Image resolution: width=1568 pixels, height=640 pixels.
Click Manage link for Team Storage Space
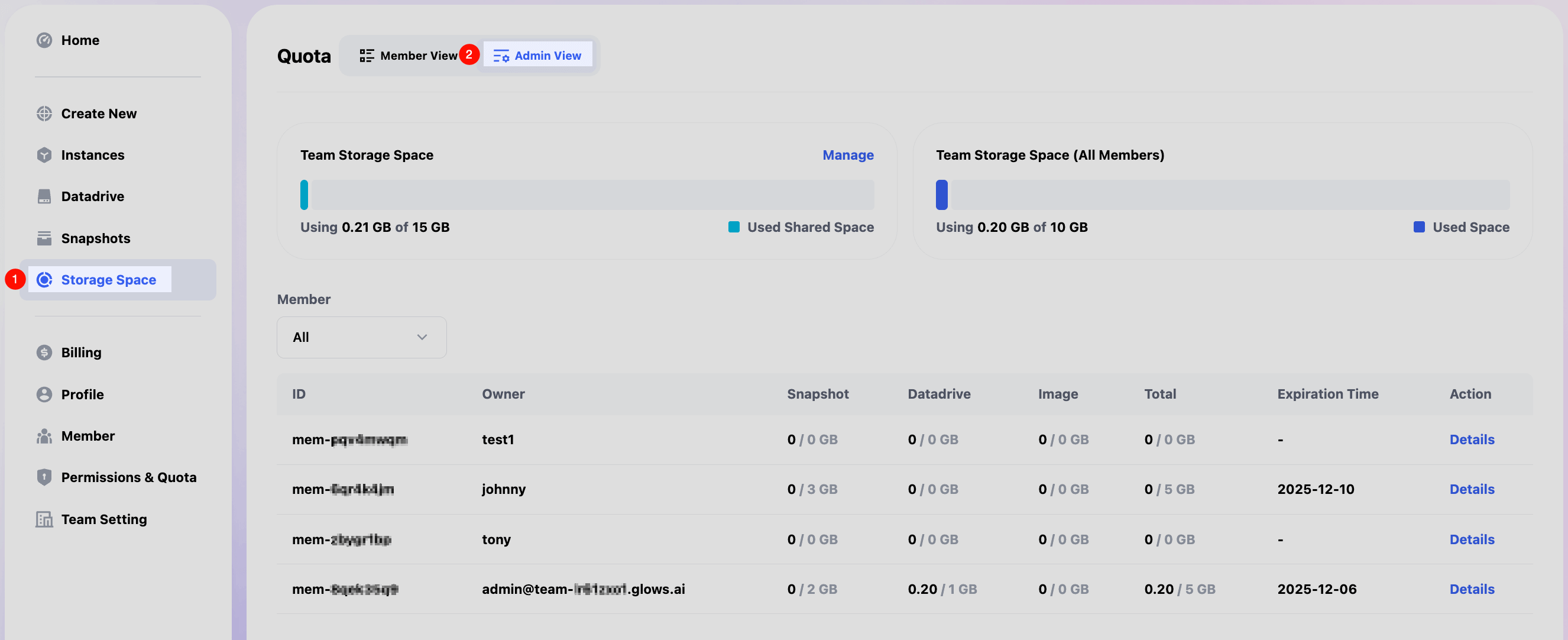(847, 156)
